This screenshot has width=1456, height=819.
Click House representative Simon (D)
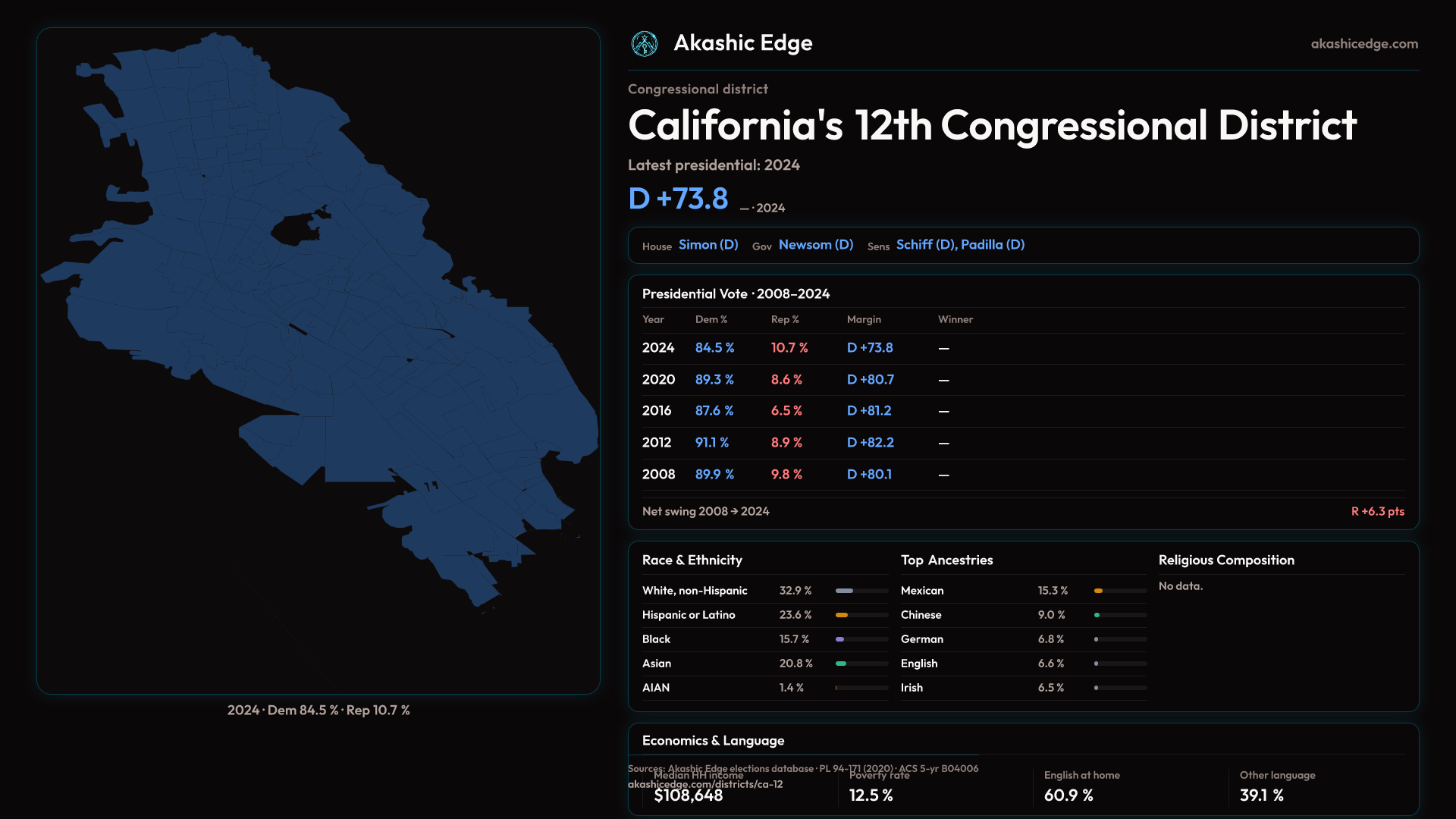(x=708, y=245)
